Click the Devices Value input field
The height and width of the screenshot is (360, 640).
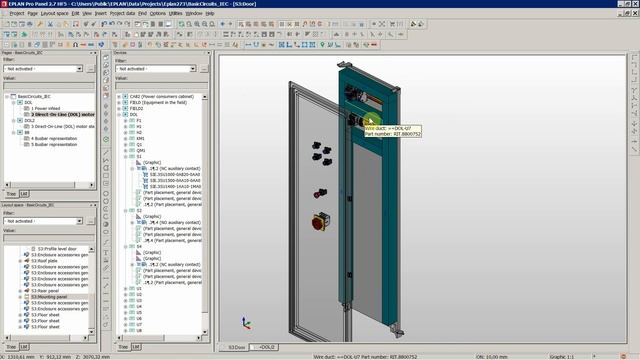[x=162, y=86]
